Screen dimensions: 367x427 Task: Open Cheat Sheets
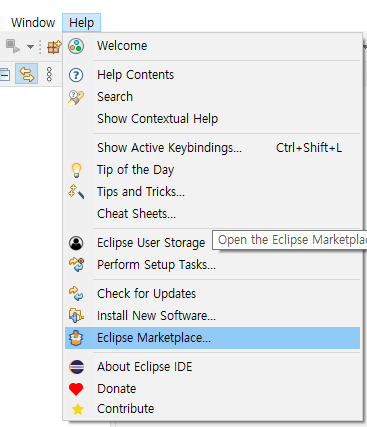pos(212,214)
